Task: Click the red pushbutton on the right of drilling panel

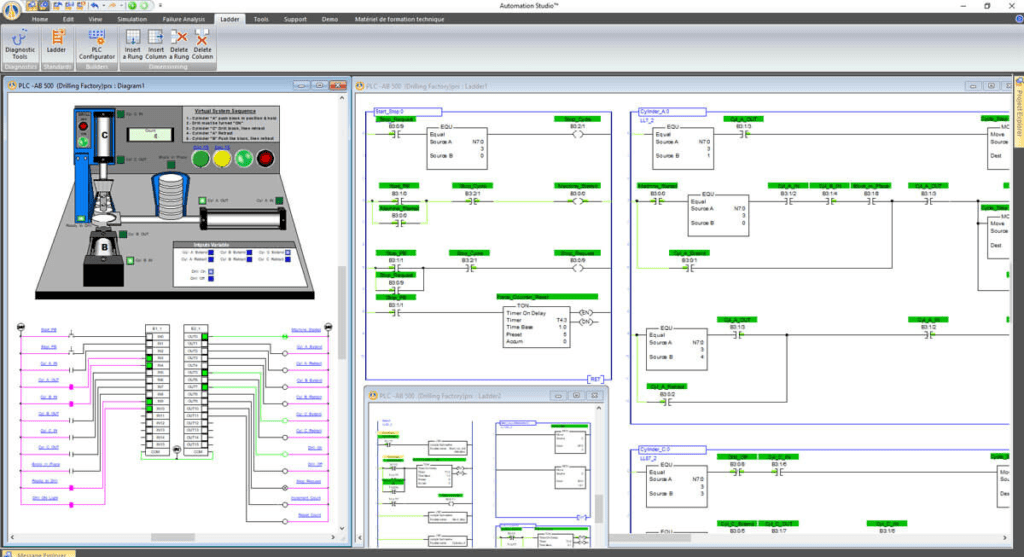Action: pyautogui.click(x=265, y=159)
